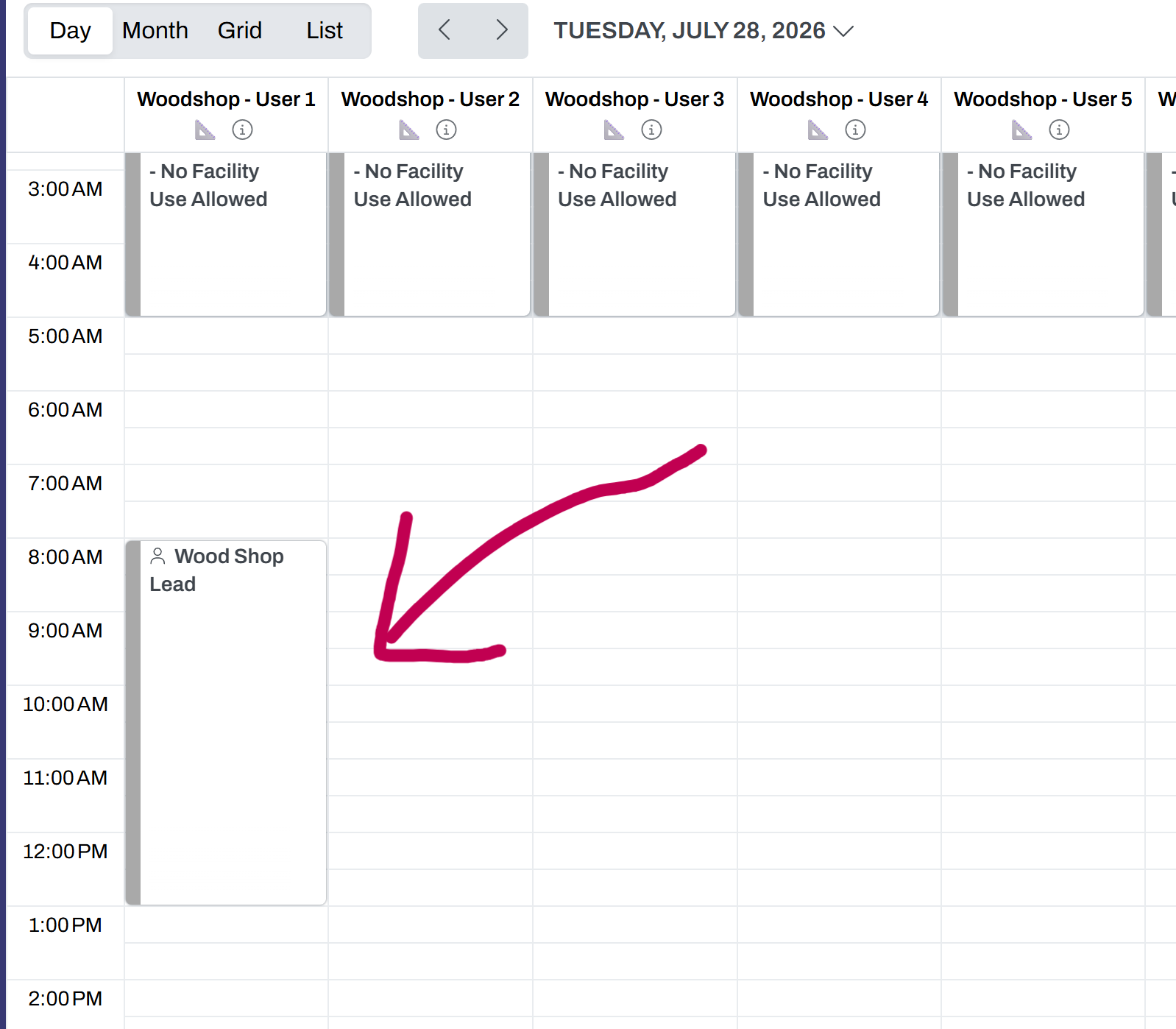This screenshot has width=1176, height=1029.
Task: Click the ruler icon under Woodshop - User 3
Action: (x=614, y=130)
